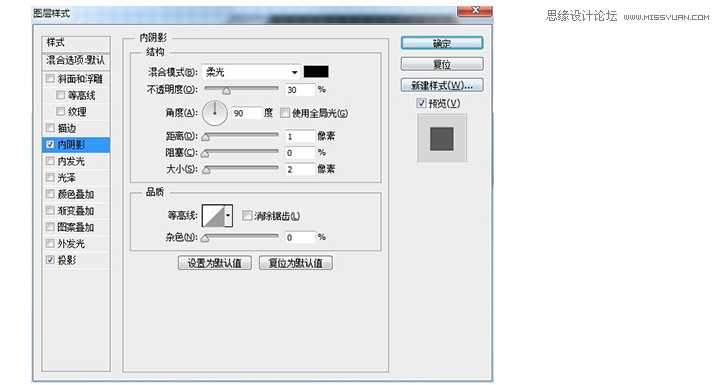
Task: Select the 样式 list header
Action: click(x=76, y=43)
